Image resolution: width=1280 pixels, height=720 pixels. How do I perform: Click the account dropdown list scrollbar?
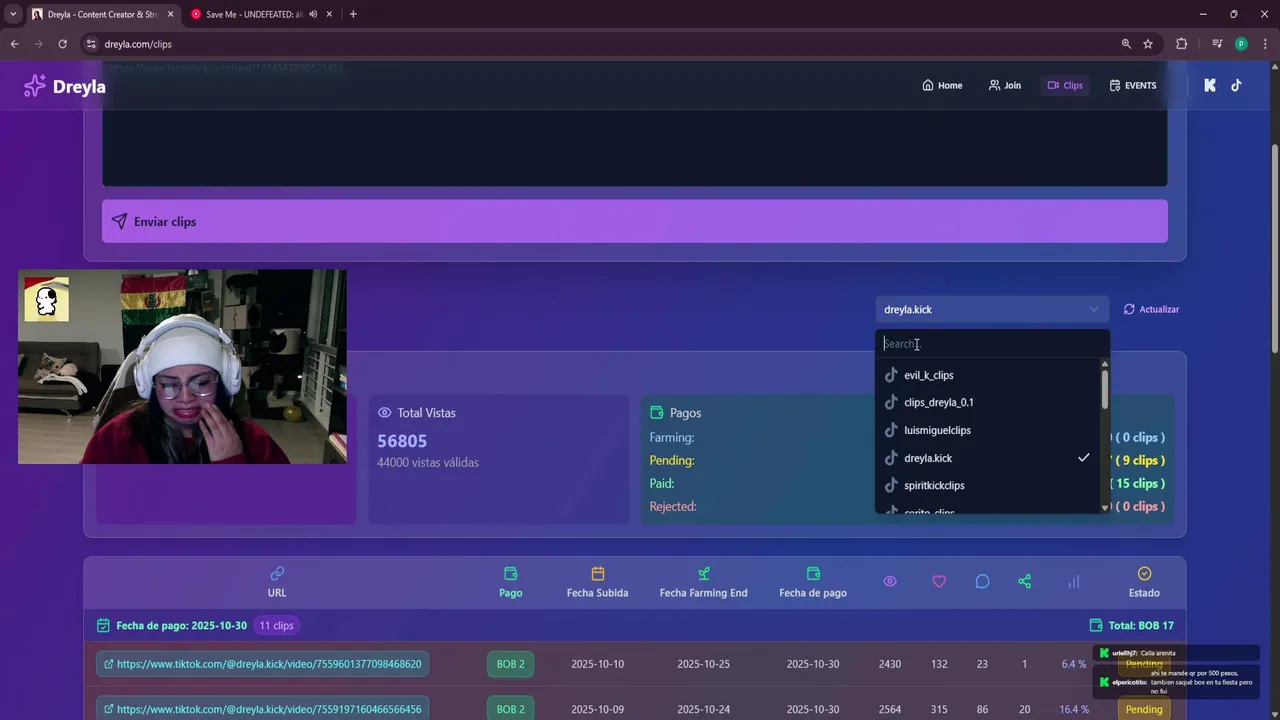[x=1105, y=390]
